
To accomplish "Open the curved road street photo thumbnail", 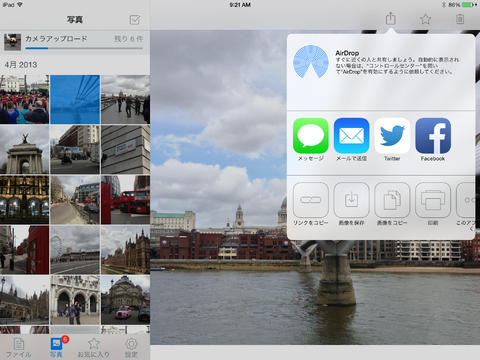I will coord(75,200).
